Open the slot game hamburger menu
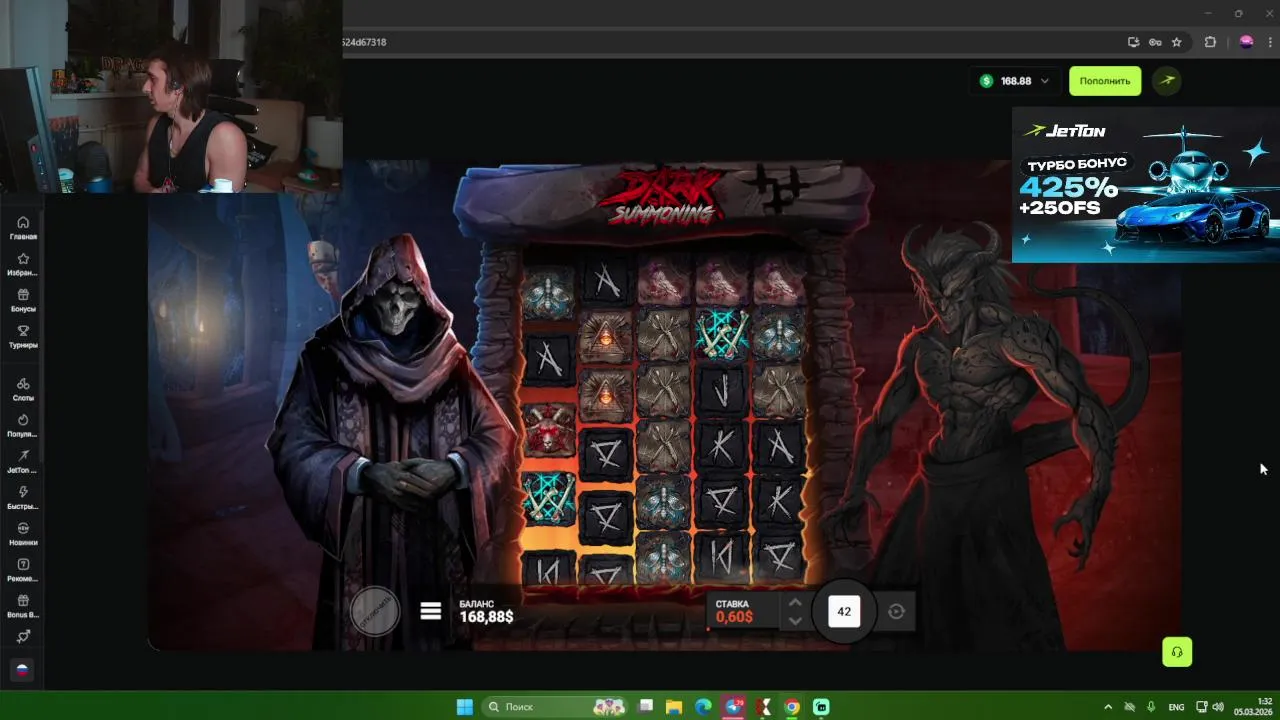1280x720 pixels. pos(431,611)
